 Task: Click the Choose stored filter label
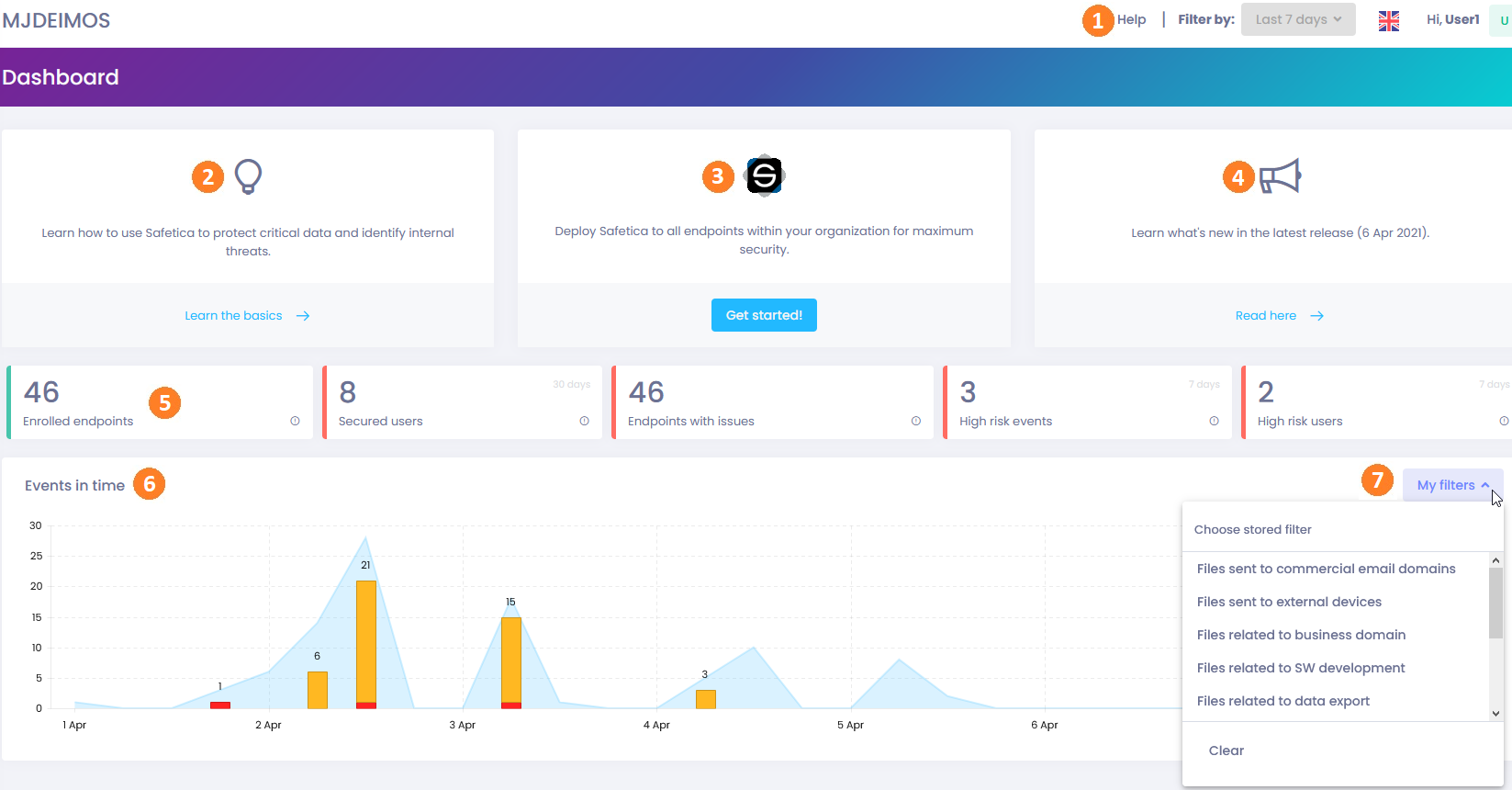(x=1252, y=529)
